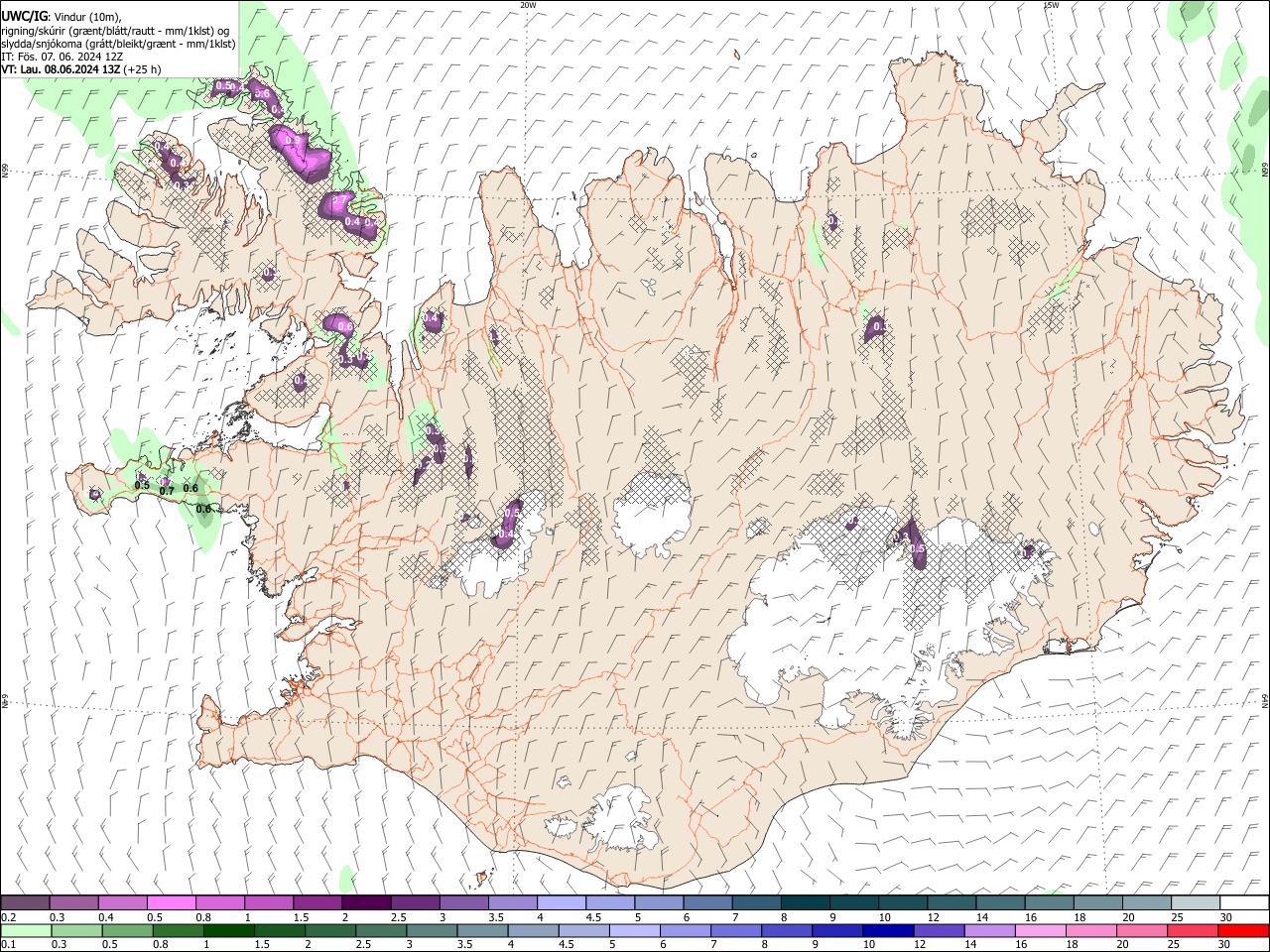Click the '0.4' label in the top legend row
Image resolution: width=1270 pixels, height=952 pixels.
click(x=106, y=917)
